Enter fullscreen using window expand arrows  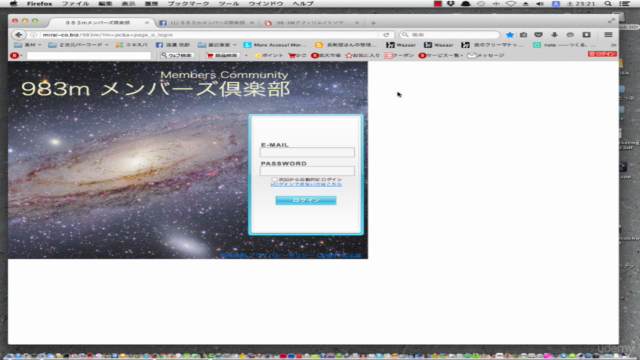611,20
